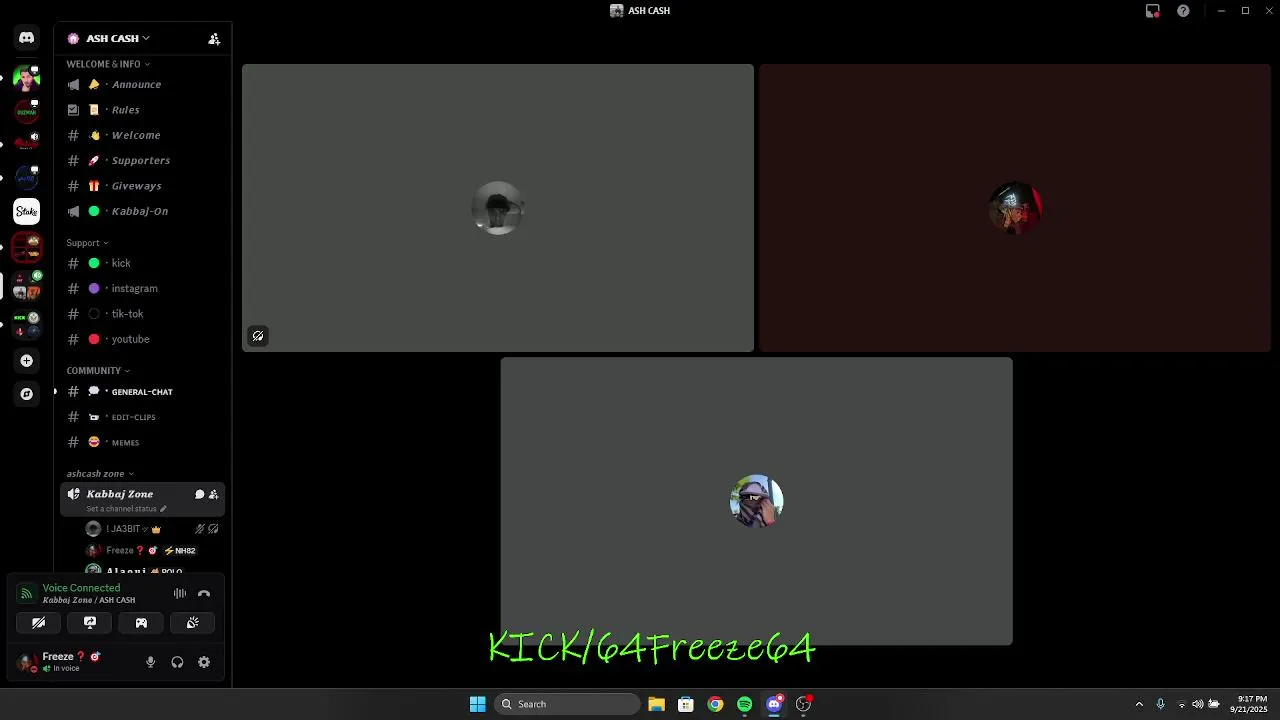Click Discord inbox icon in title bar
This screenshot has height=720, width=1280.
click(1153, 11)
